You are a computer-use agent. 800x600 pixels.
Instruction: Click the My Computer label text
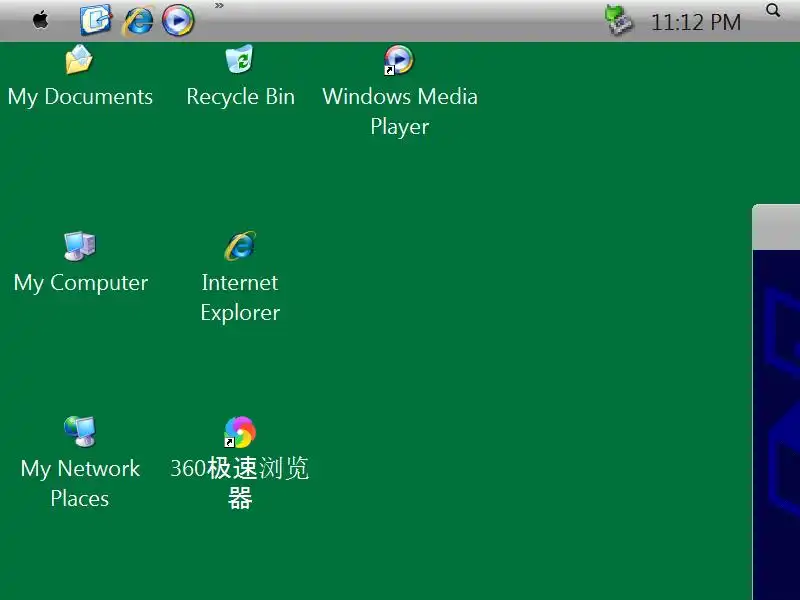(81, 283)
